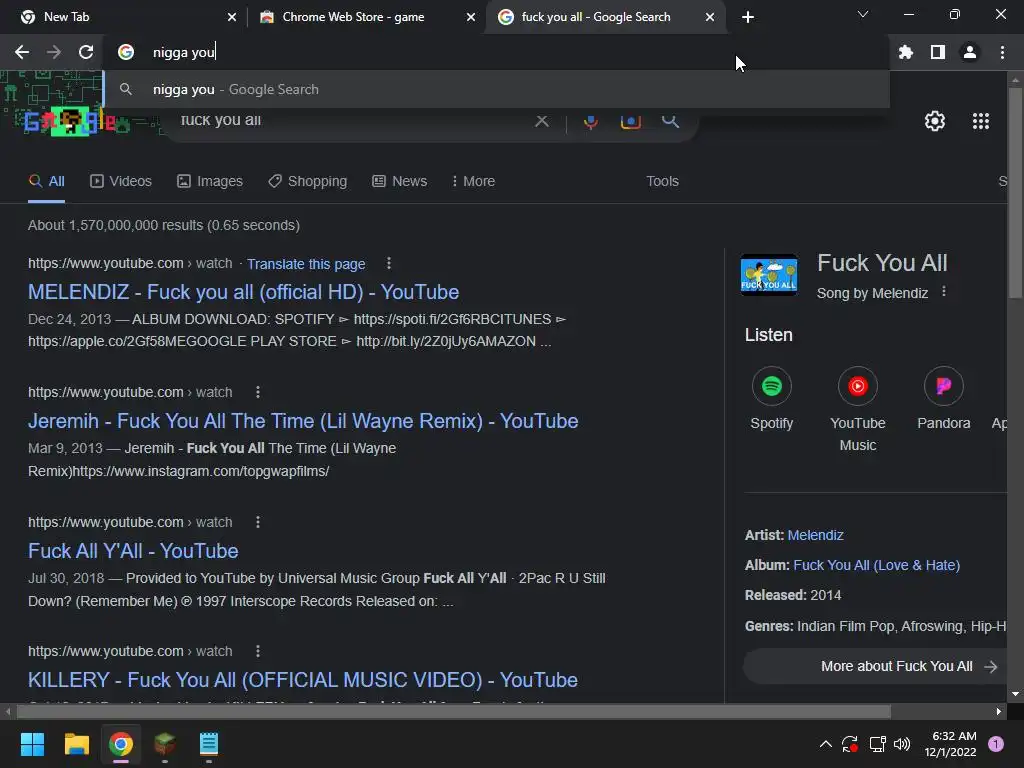The width and height of the screenshot is (1024, 768).
Task: Close the Chrome Web Store tab
Action: pos(471,17)
